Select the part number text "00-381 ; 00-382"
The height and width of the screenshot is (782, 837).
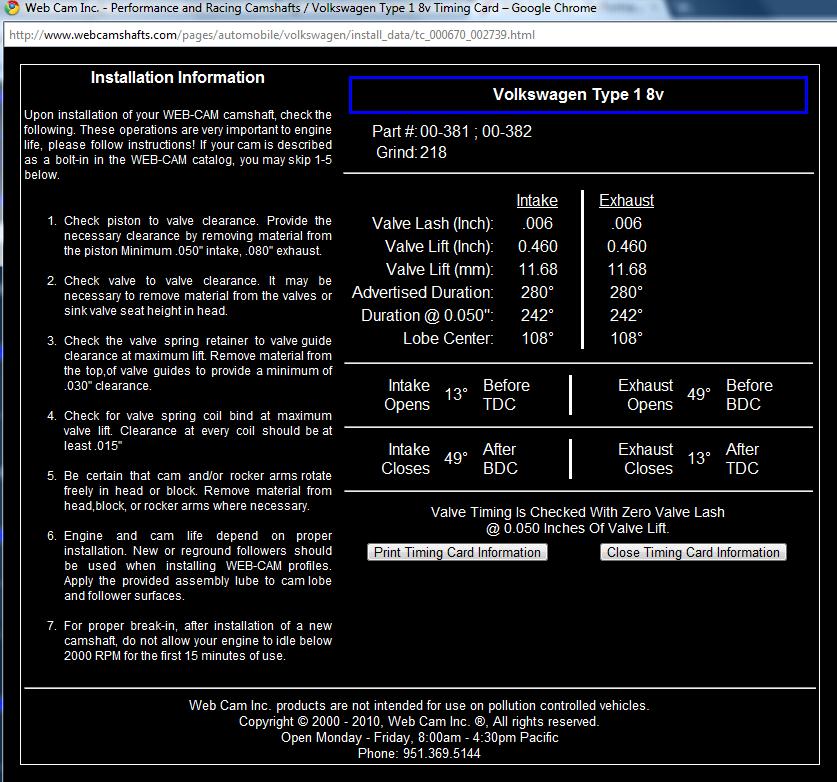click(x=476, y=131)
